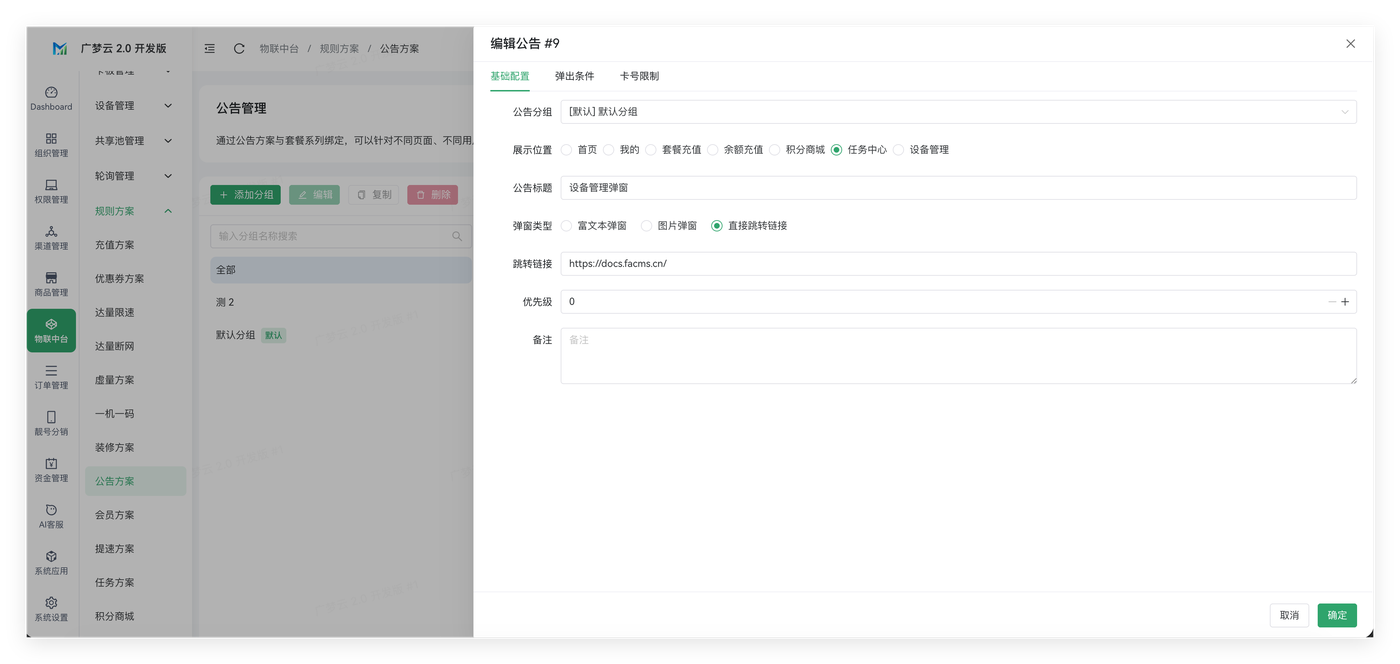Viewport: 1400px width, 664px height.
Task: Choose 图片弹窗 popup type
Action: point(669,226)
